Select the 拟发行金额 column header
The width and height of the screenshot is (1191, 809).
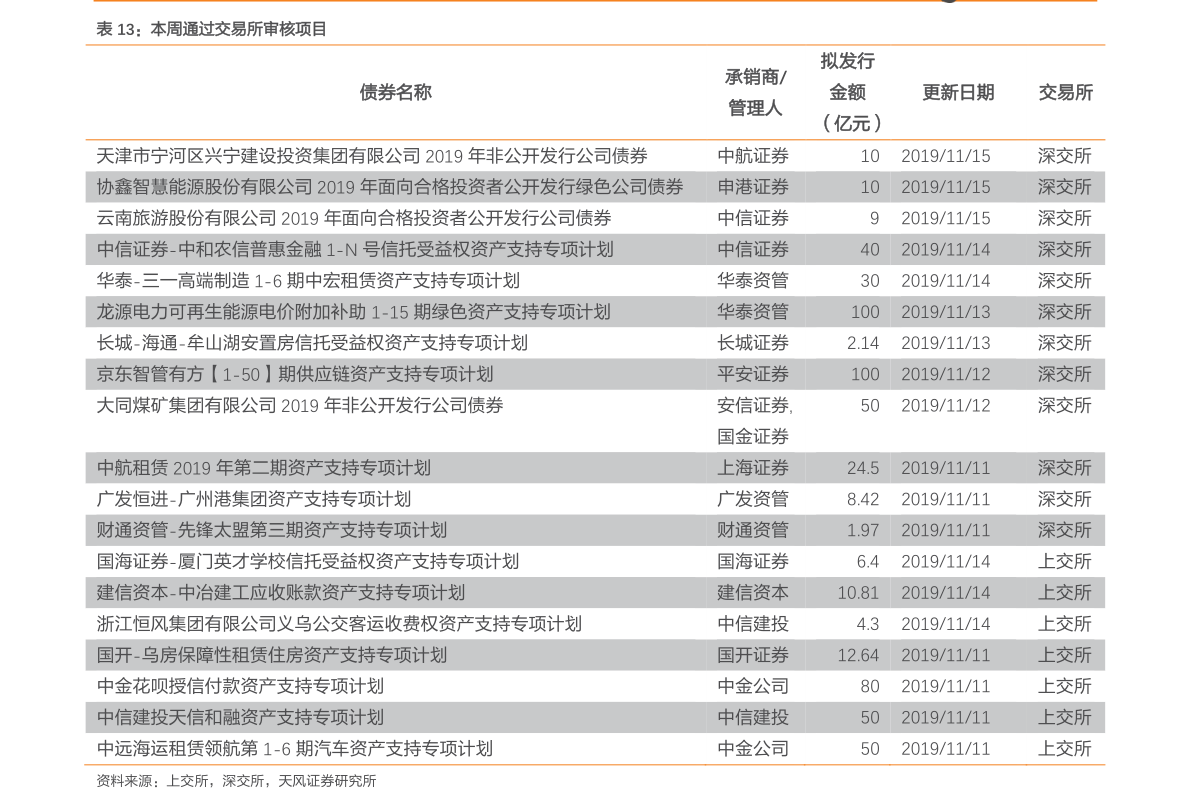(x=848, y=92)
